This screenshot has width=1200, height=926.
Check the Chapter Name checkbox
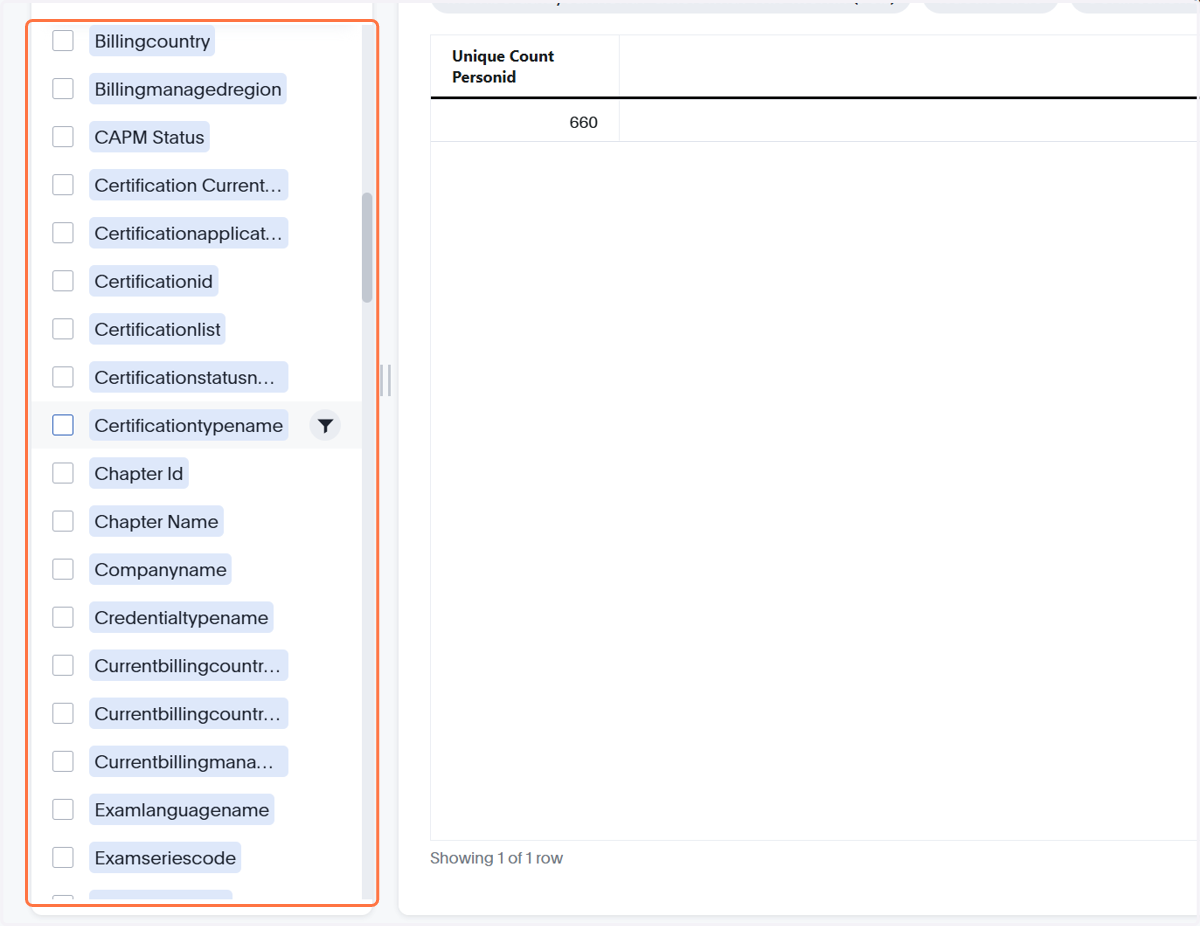(x=63, y=521)
